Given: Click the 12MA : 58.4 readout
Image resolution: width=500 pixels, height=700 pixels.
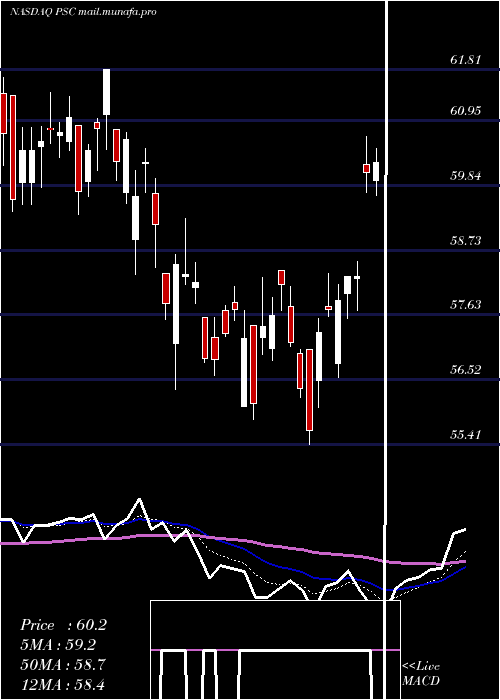Looking at the screenshot, I should coord(62,684).
